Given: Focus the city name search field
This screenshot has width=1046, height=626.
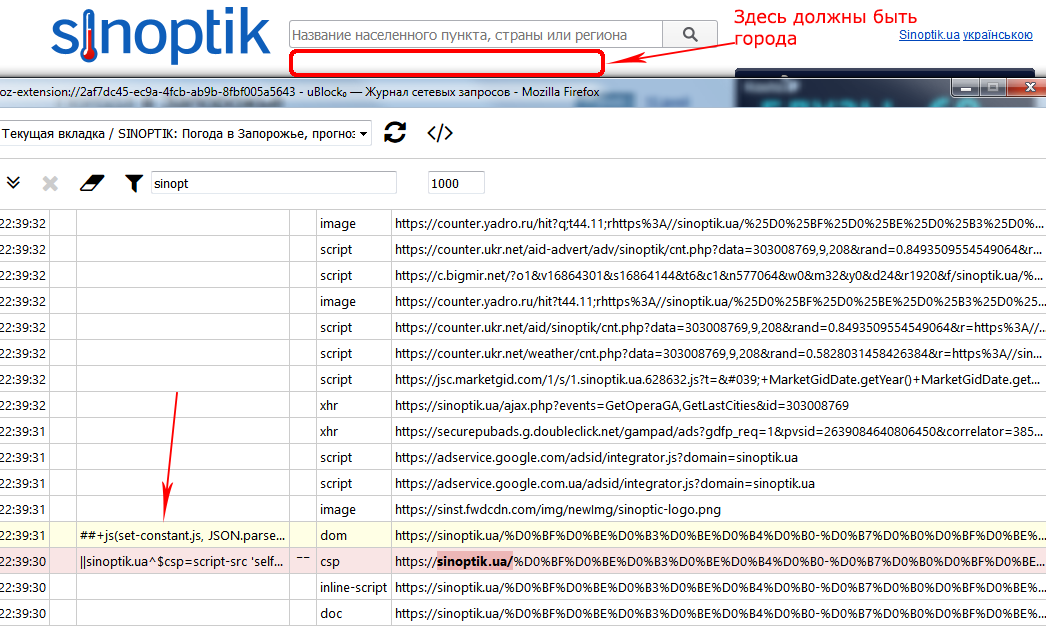Looking at the screenshot, I should 476,34.
